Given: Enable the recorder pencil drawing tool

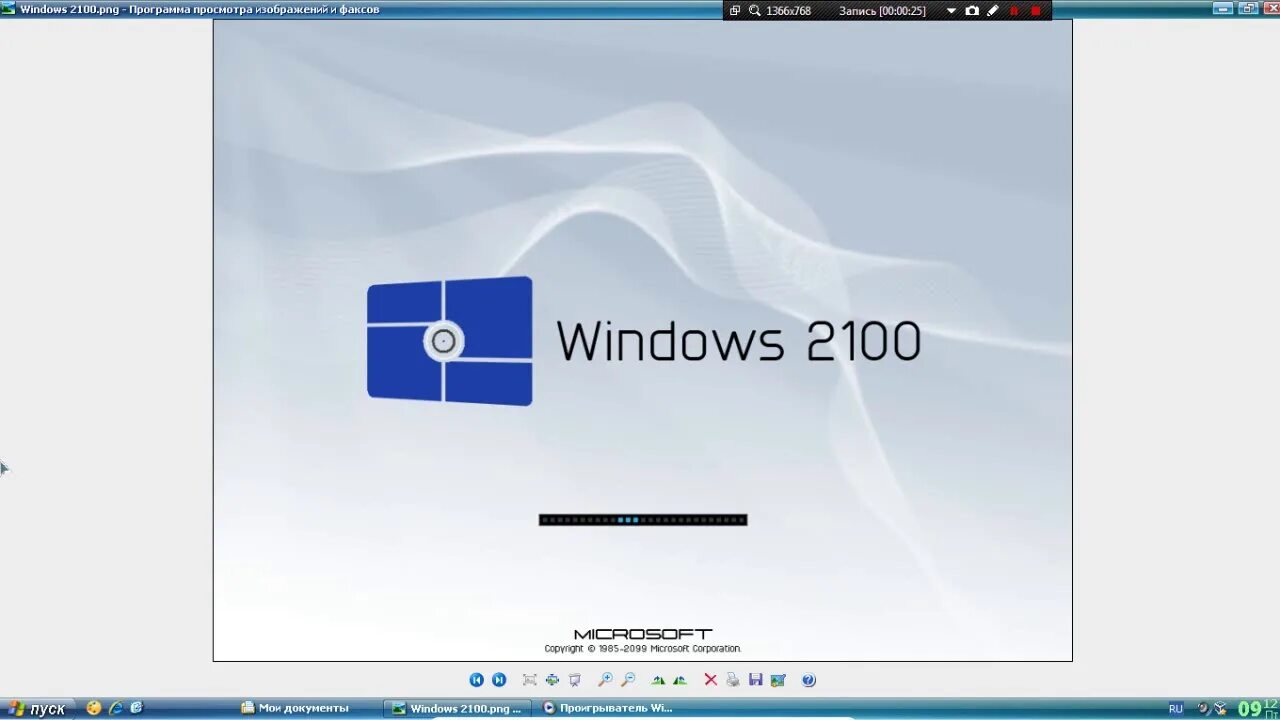Looking at the screenshot, I should (993, 11).
